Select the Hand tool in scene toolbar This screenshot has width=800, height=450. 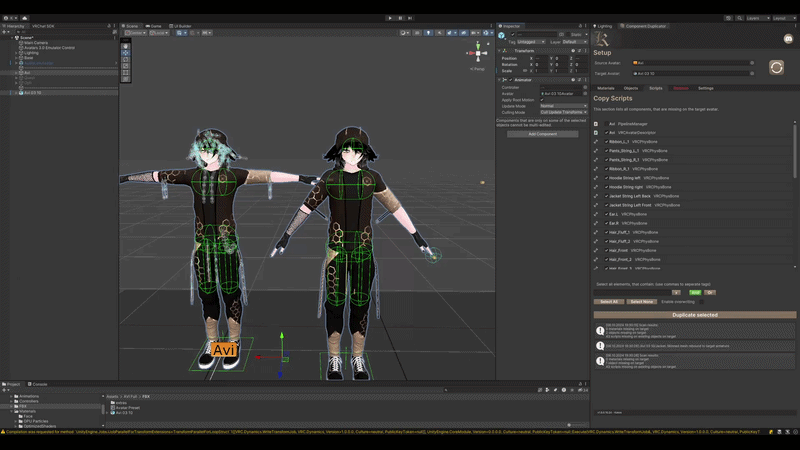coord(126,46)
